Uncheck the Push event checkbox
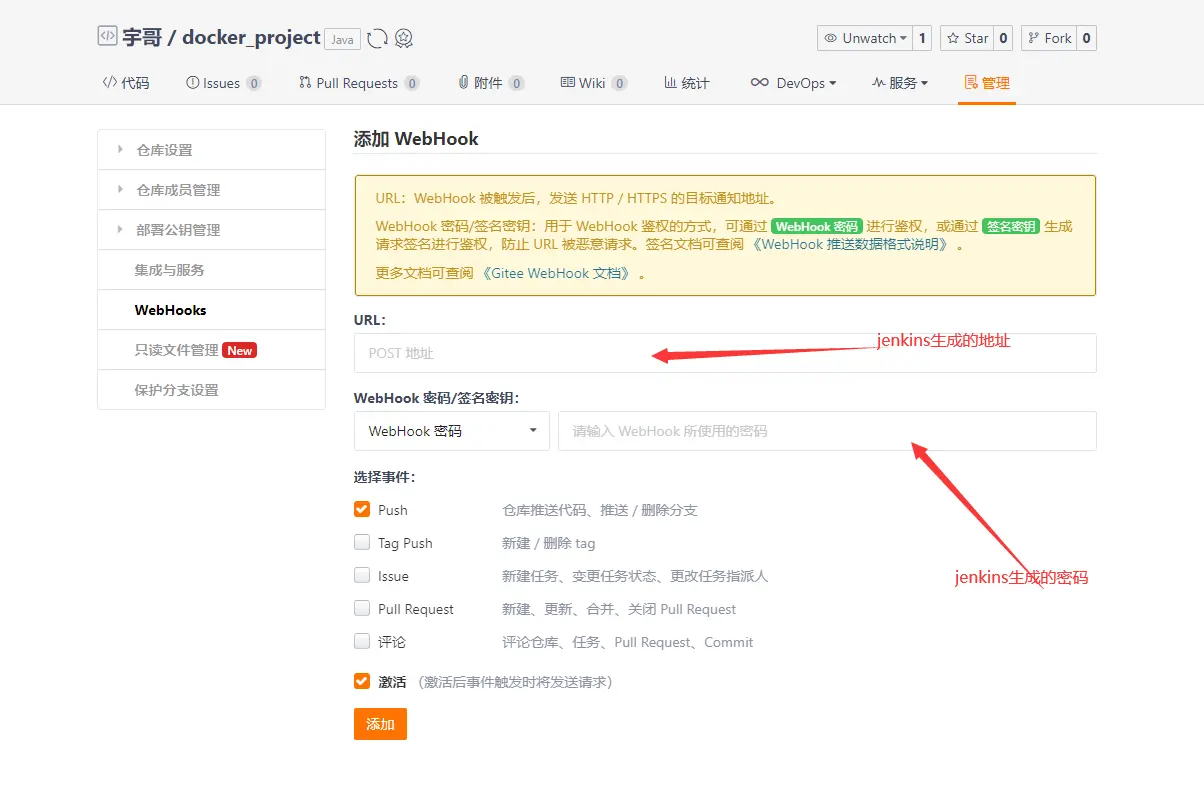This screenshot has height=810, width=1204. click(x=362, y=509)
